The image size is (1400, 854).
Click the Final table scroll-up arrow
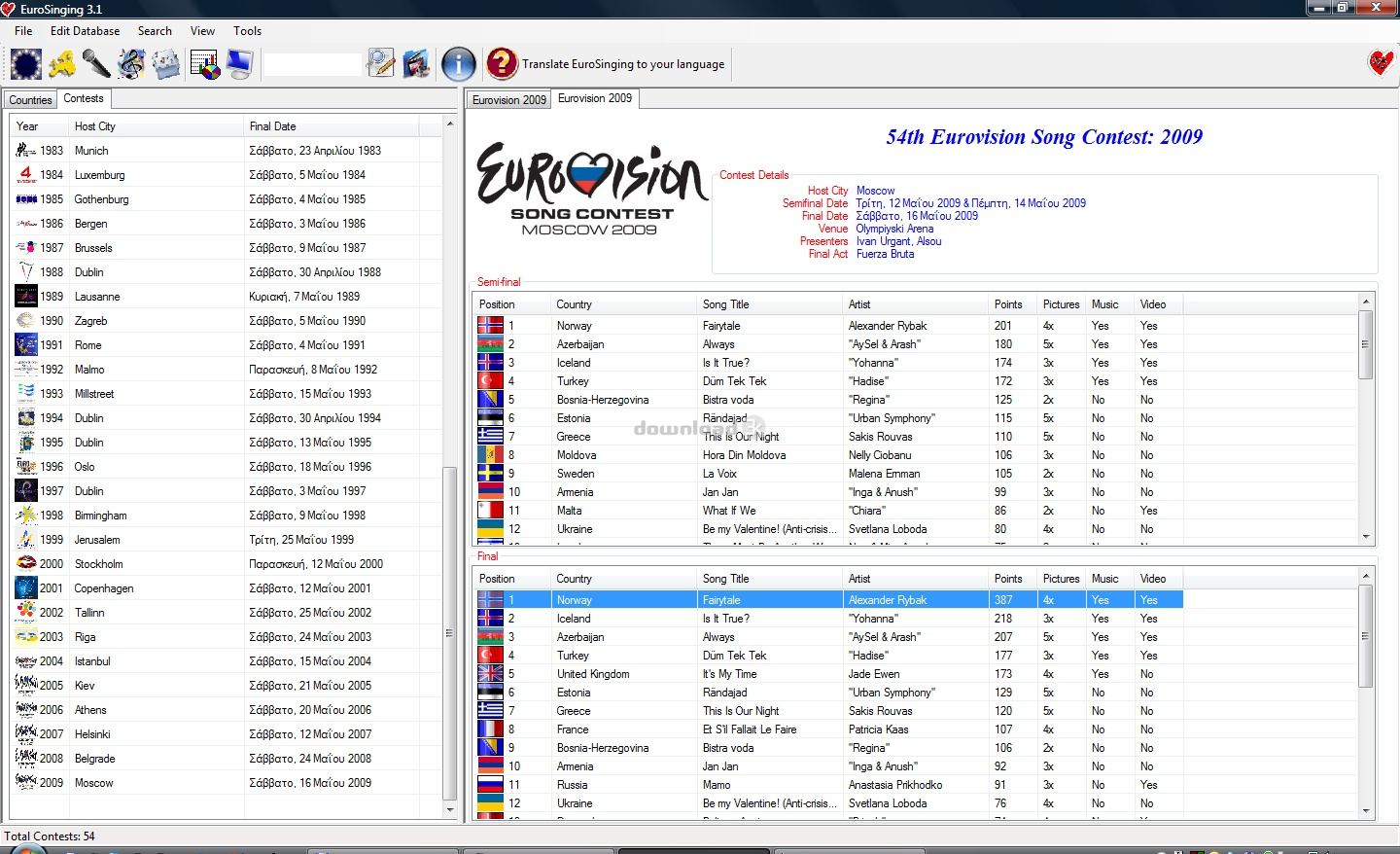click(x=1366, y=576)
